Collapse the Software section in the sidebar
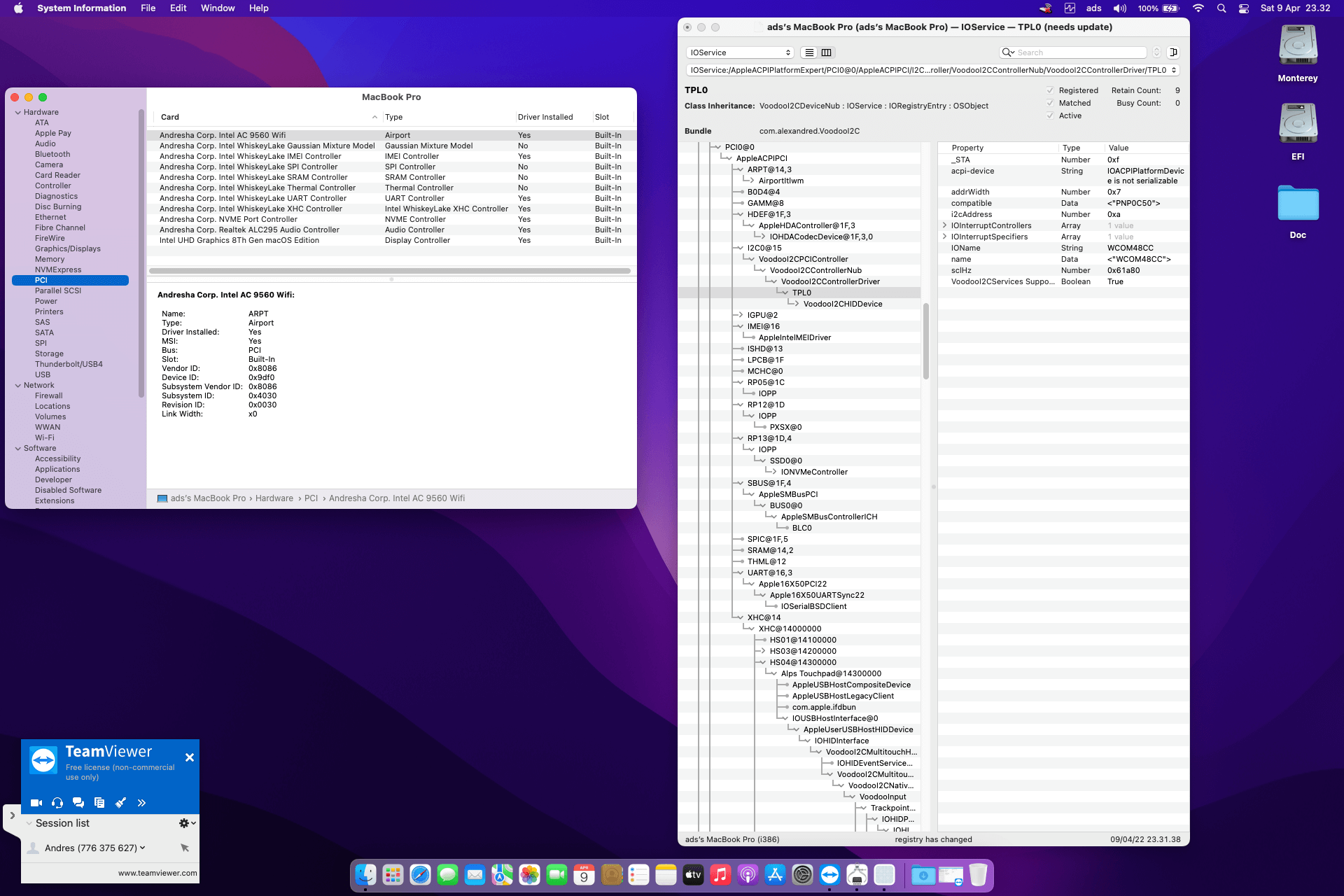Image resolution: width=1344 pixels, height=896 pixels. [x=18, y=448]
